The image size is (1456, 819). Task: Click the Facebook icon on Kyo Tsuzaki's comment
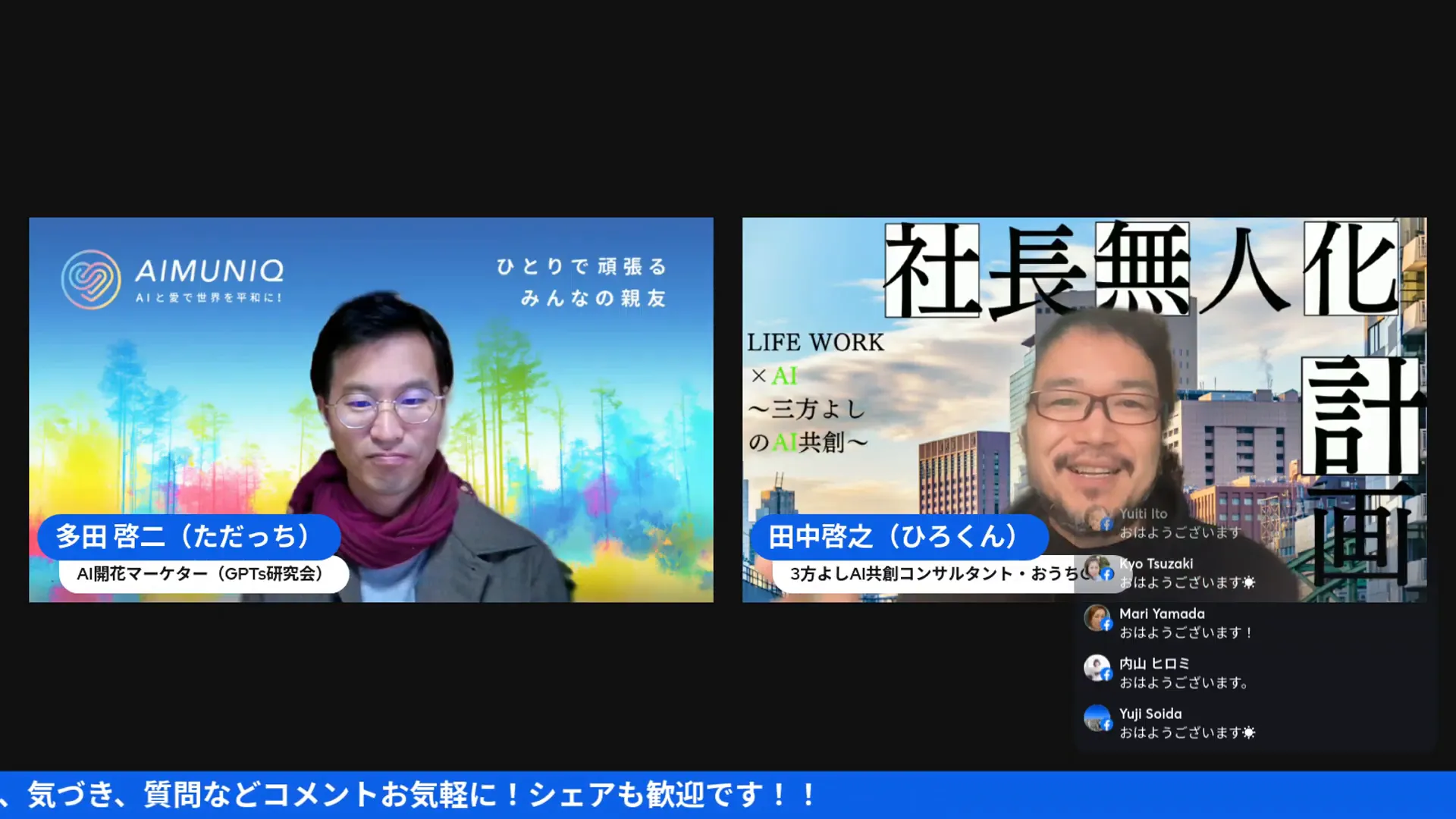[1106, 574]
